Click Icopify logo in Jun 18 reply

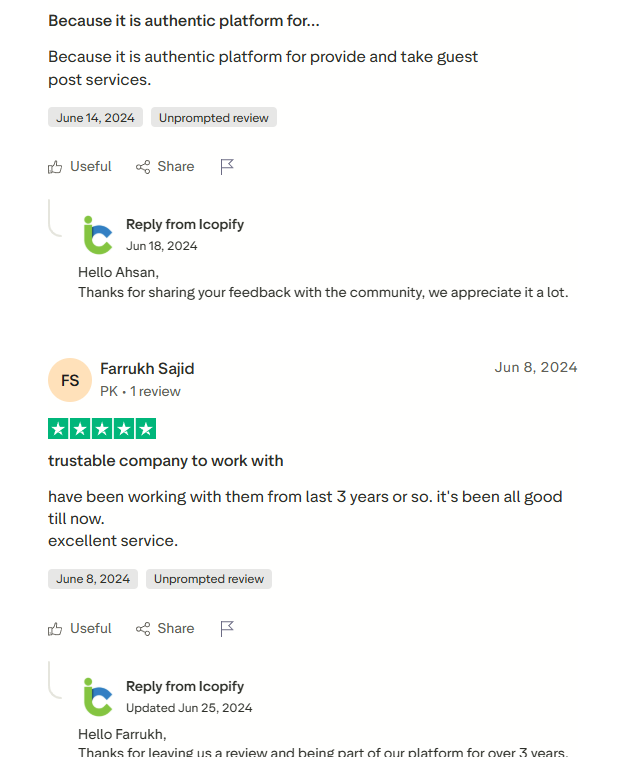pos(97,235)
